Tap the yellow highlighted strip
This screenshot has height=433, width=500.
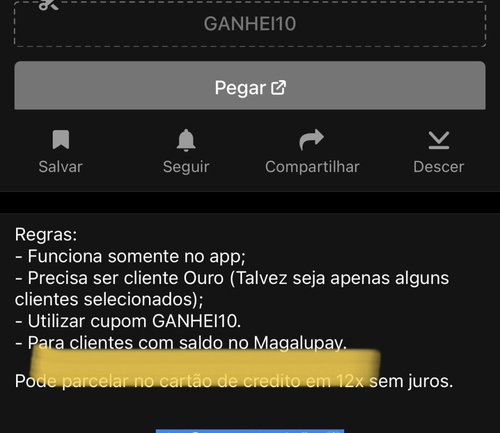[x=205, y=367]
